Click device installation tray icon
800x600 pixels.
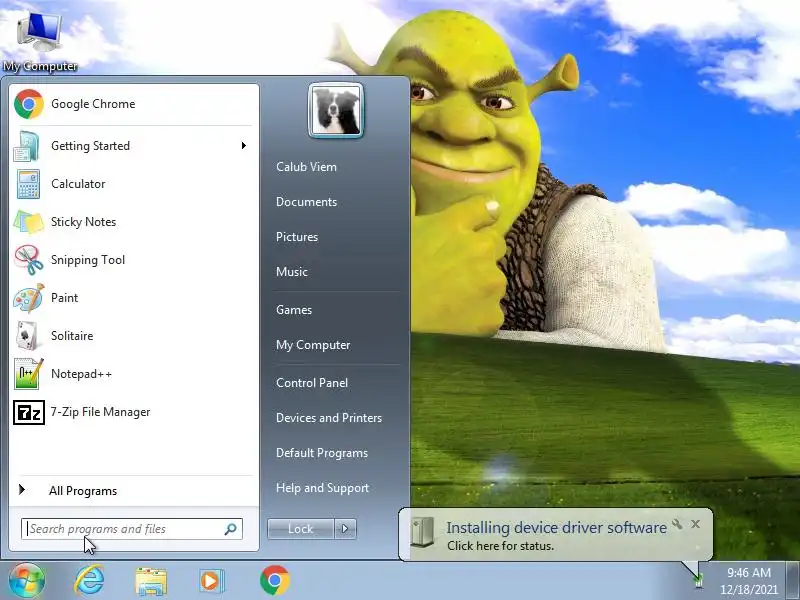coord(698,580)
